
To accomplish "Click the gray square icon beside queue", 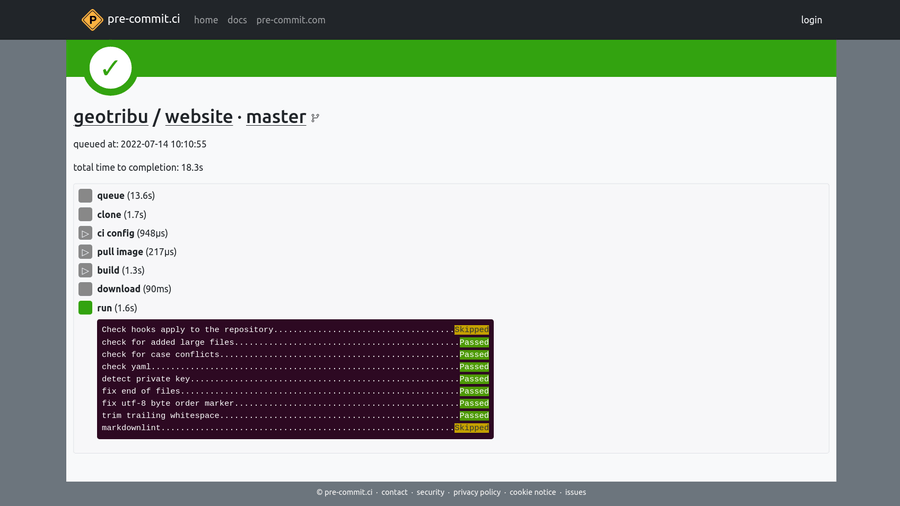I will point(85,196).
